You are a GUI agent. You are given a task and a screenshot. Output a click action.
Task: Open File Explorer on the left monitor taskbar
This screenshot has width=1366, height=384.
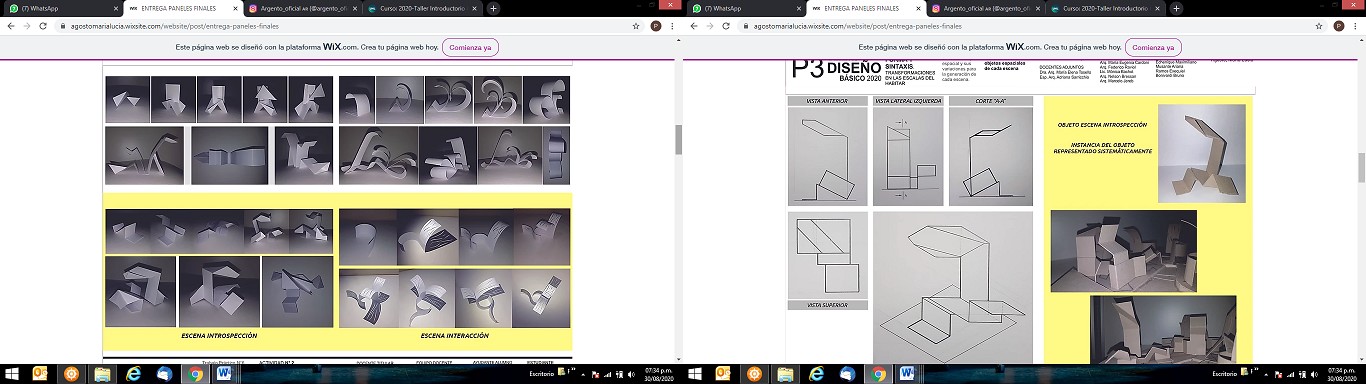[x=102, y=374]
